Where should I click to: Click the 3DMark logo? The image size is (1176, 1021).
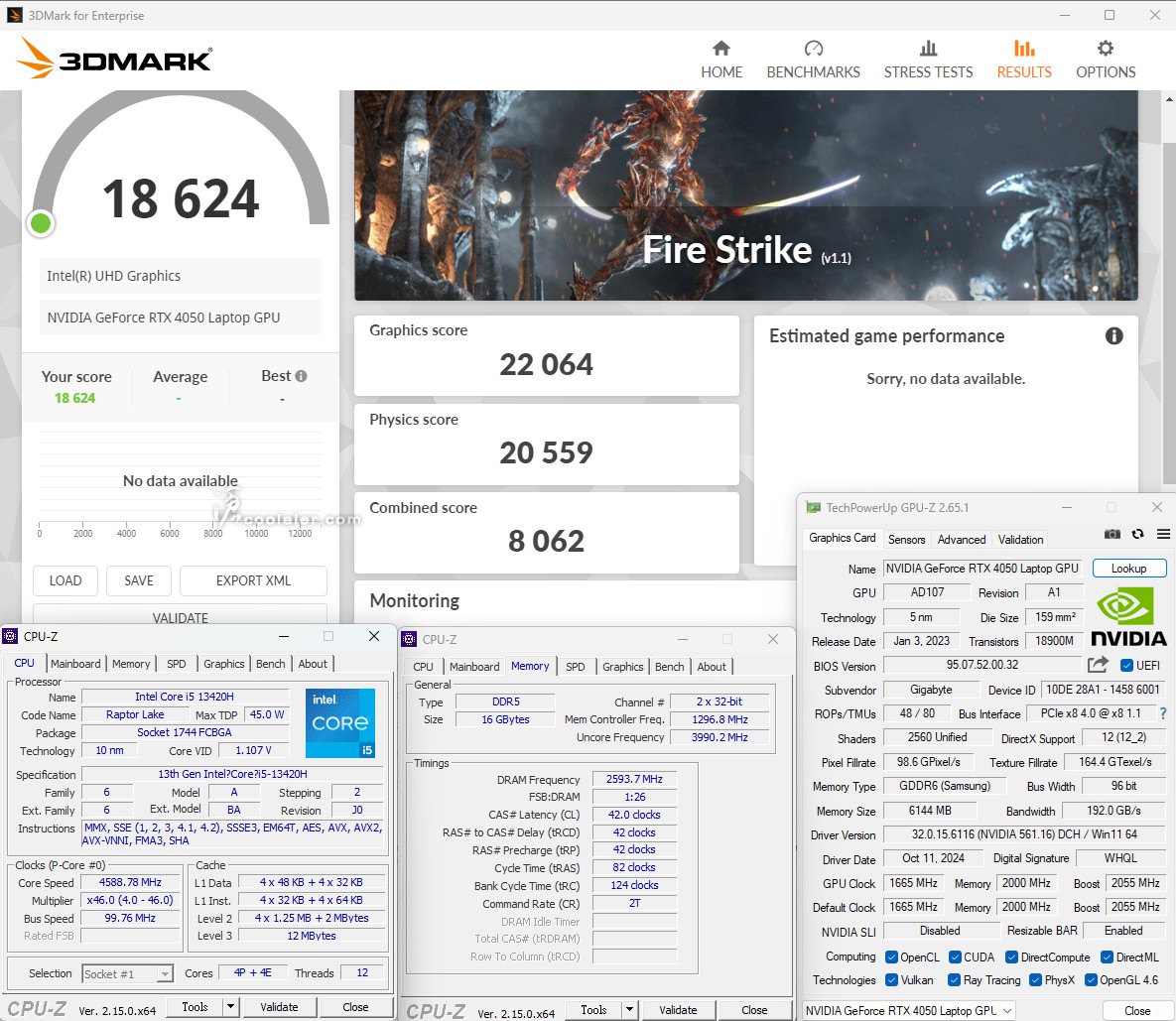(x=114, y=59)
